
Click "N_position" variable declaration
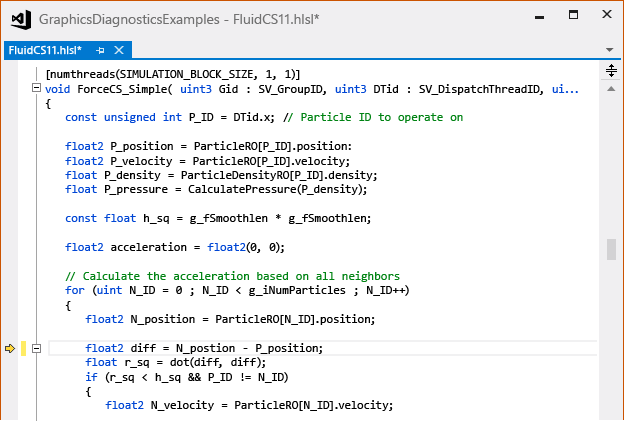click(x=163, y=320)
